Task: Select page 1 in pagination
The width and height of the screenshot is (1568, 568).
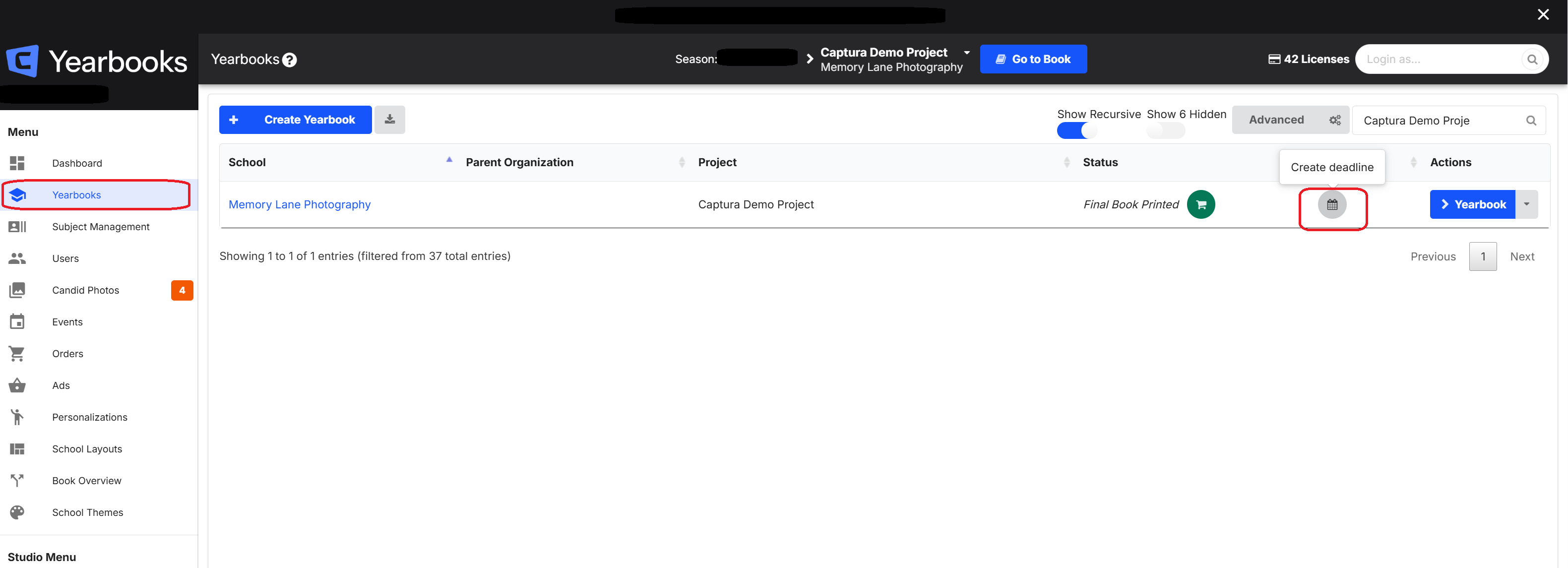Action: [x=1483, y=256]
